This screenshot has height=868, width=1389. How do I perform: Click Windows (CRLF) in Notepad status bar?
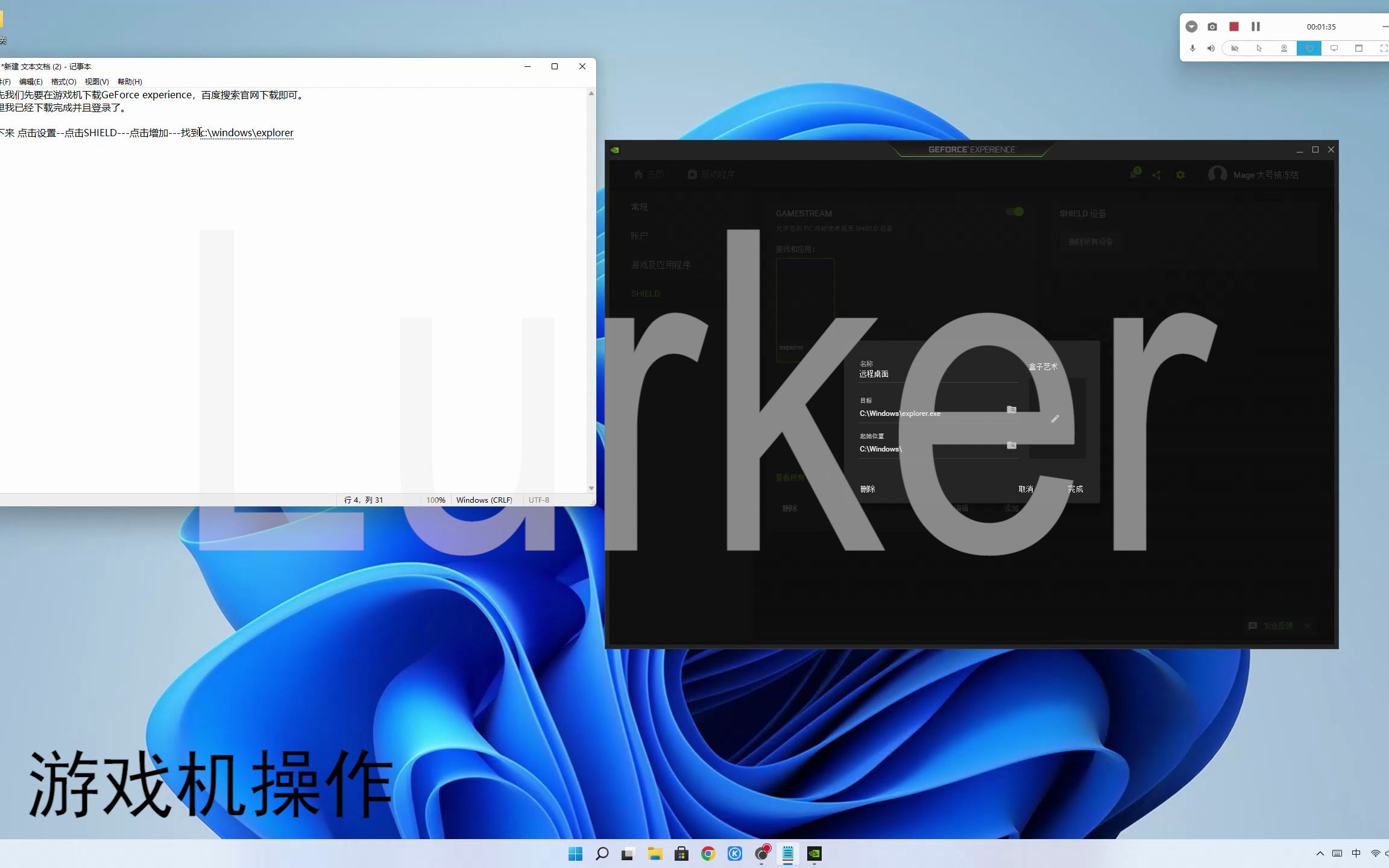pyautogui.click(x=484, y=500)
